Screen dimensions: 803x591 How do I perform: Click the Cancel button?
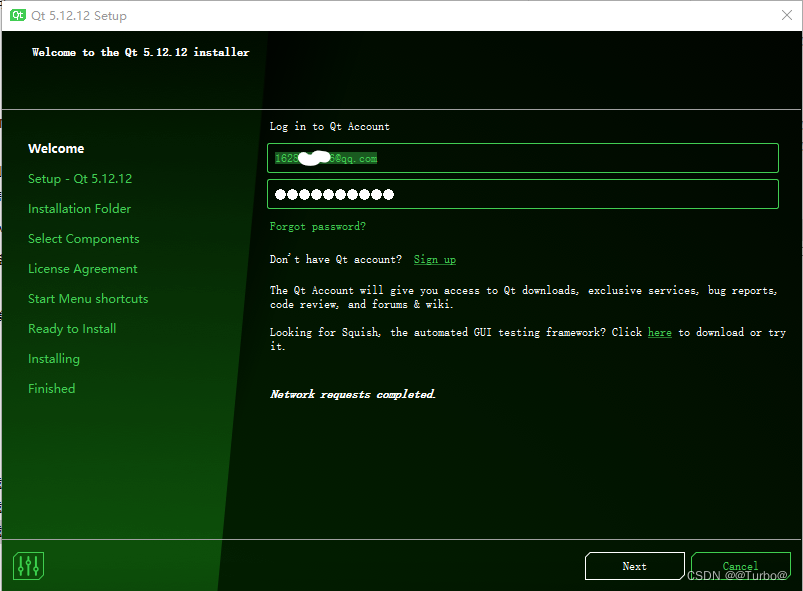[x=740, y=566]
